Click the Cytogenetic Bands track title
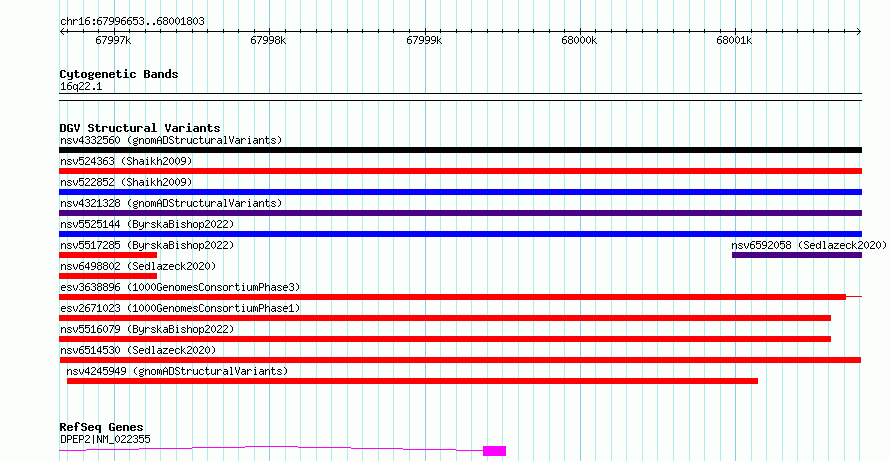 tap(119, 74)
